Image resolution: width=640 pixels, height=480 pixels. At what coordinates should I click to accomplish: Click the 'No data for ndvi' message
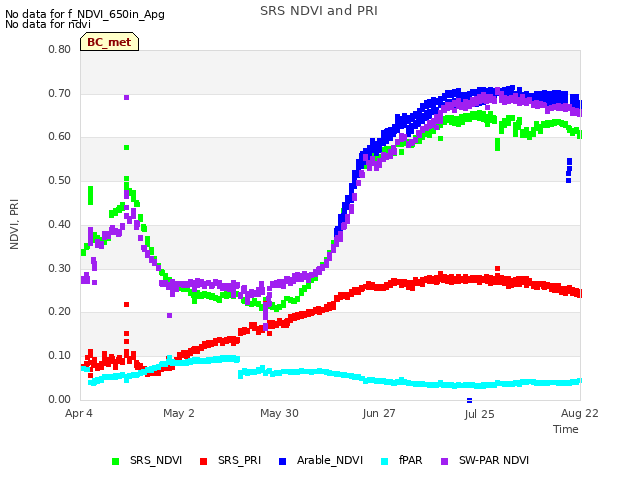(48, 24)
